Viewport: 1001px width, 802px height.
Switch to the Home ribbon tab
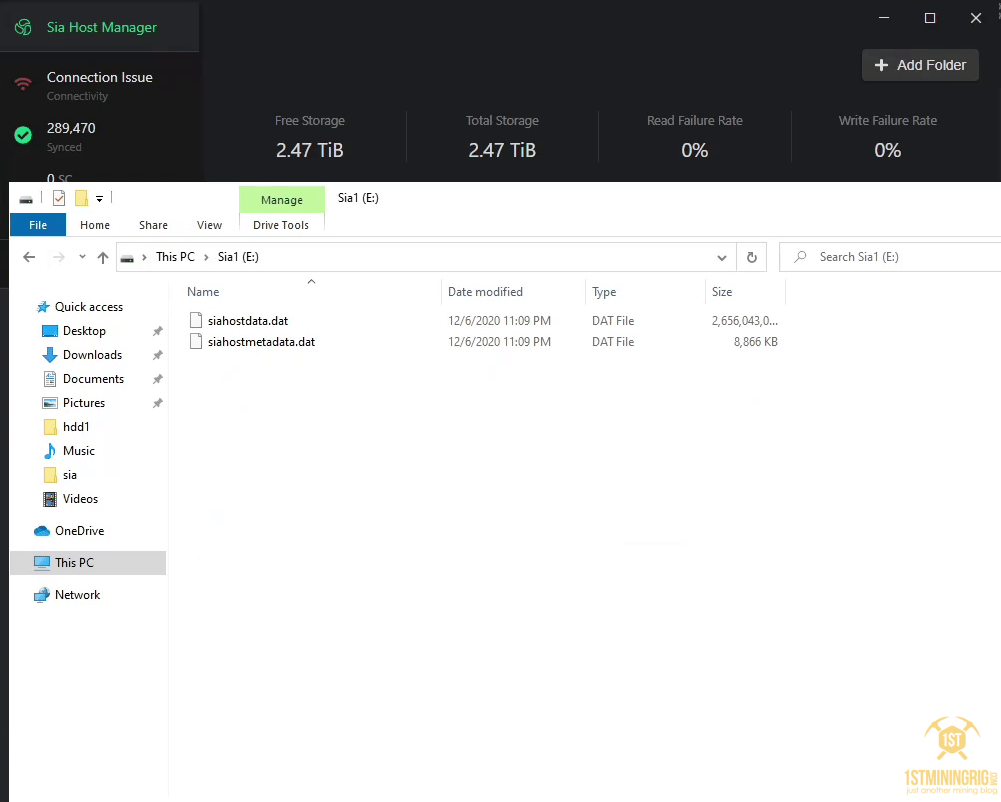point(94,225)
